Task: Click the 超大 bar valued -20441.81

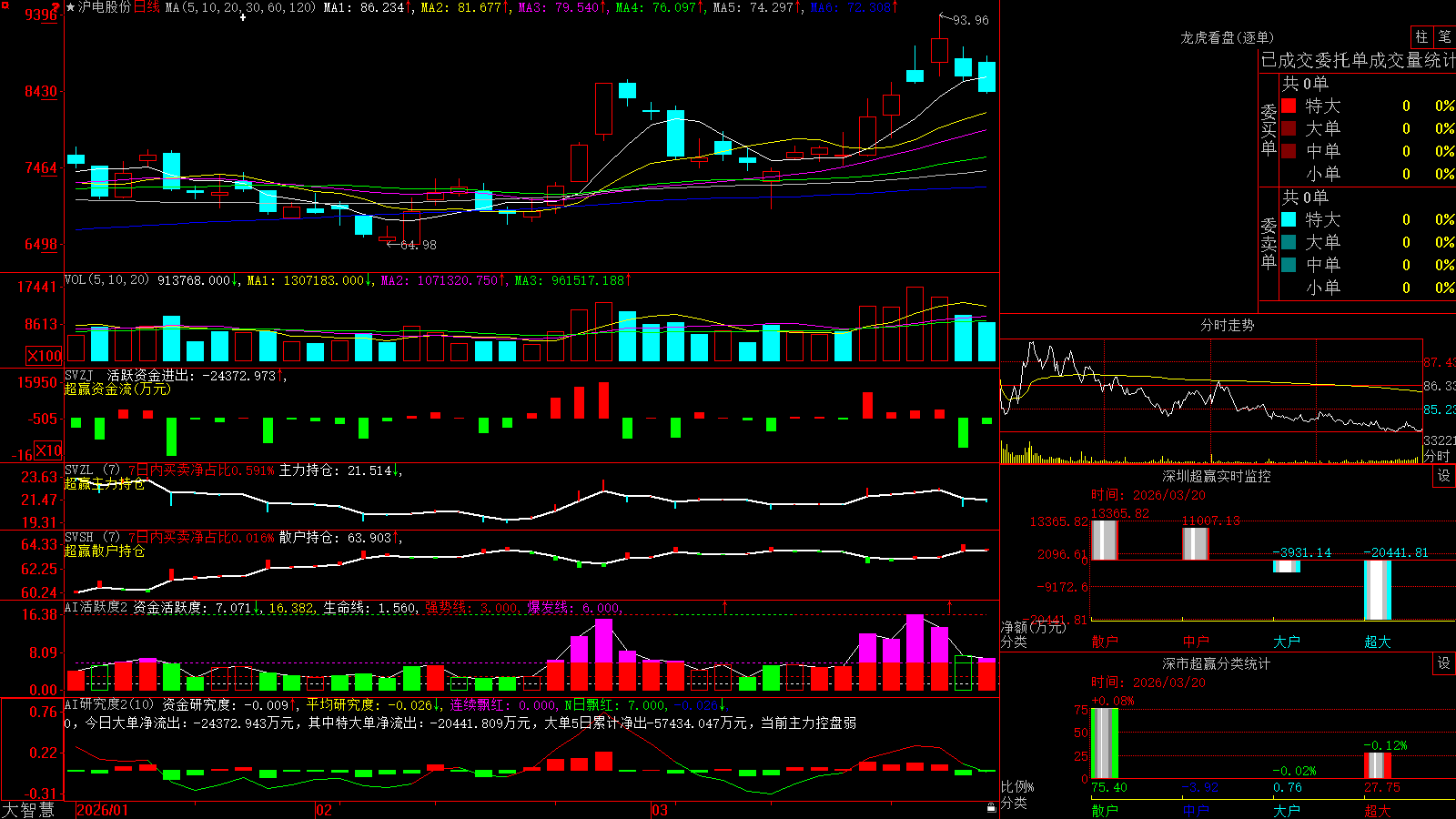Action: 1377,590
